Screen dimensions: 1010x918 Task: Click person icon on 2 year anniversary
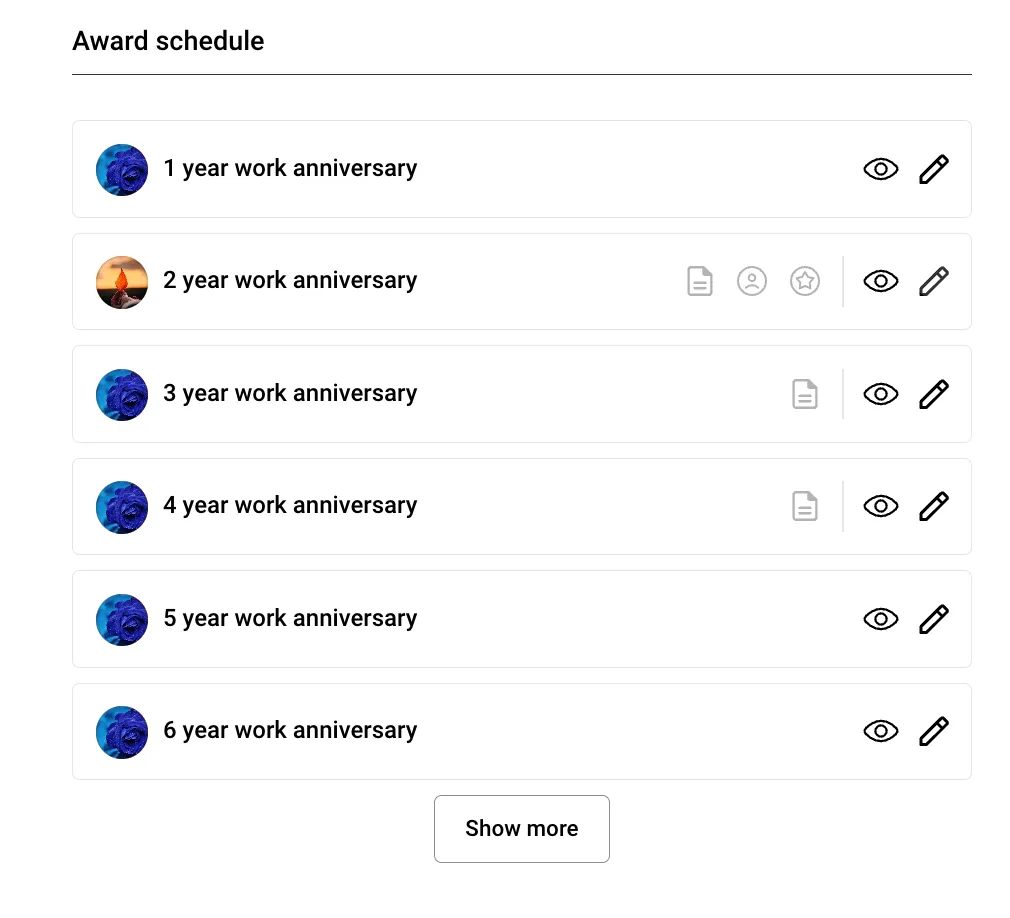[x=752, y=281]
